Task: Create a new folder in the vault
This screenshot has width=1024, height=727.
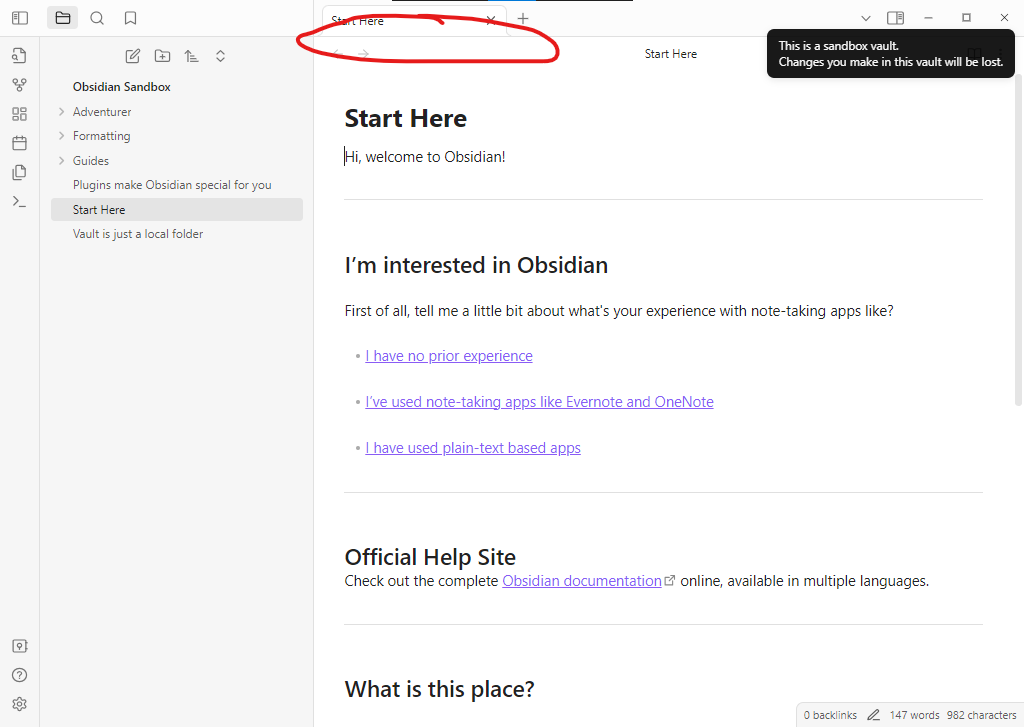Action: coord(162,56)
